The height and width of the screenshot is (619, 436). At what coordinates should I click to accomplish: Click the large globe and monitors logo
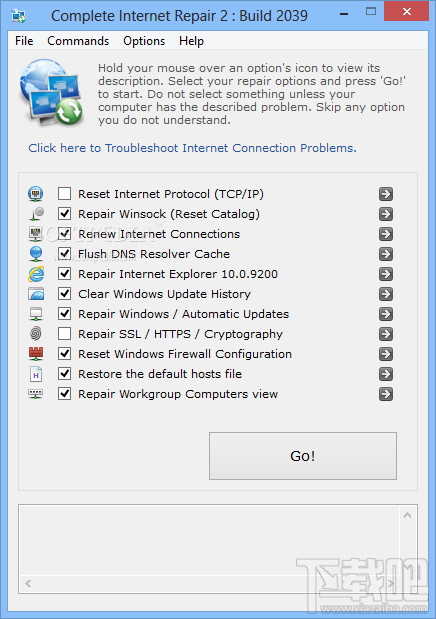[x=51, y=92]
